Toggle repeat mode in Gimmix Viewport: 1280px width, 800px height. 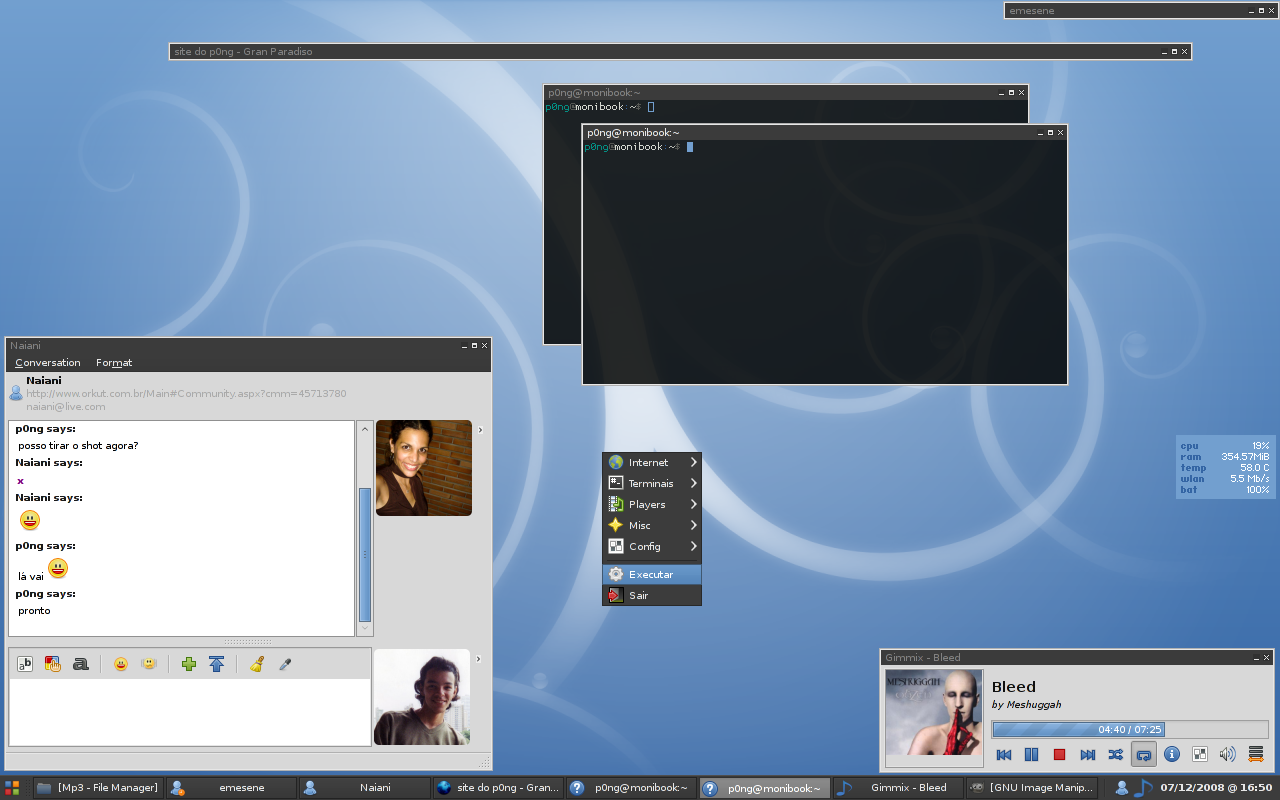click(x=1144, y=755)
